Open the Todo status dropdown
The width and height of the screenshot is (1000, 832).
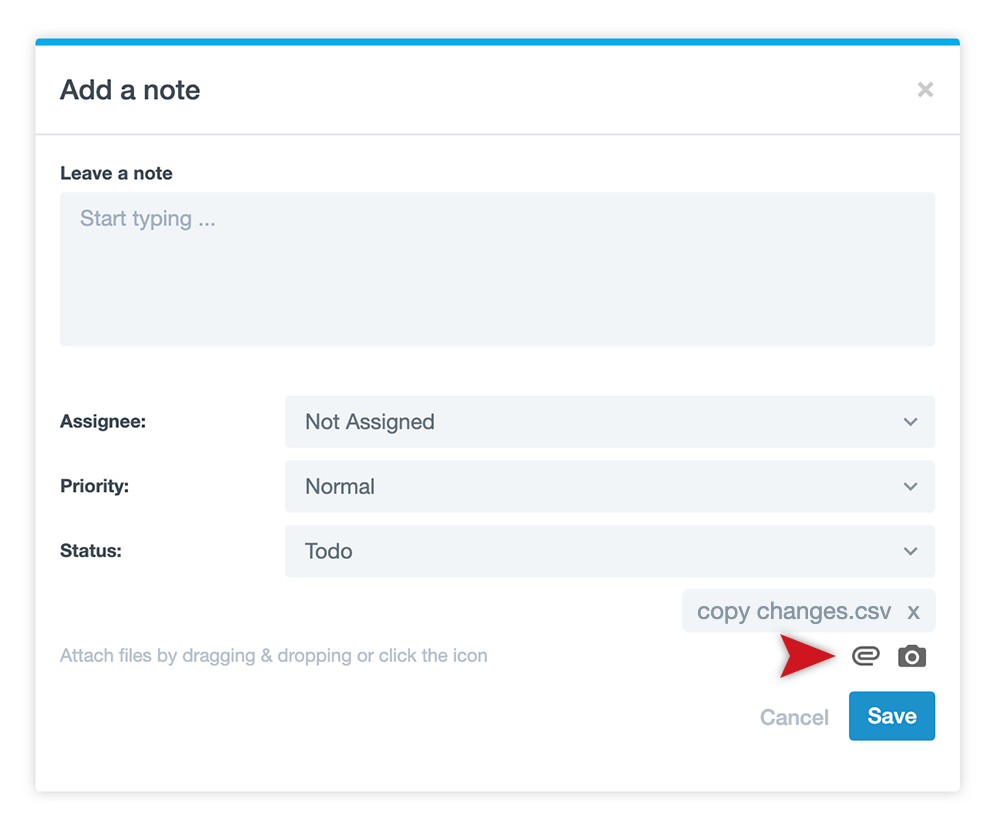(600, 551)
